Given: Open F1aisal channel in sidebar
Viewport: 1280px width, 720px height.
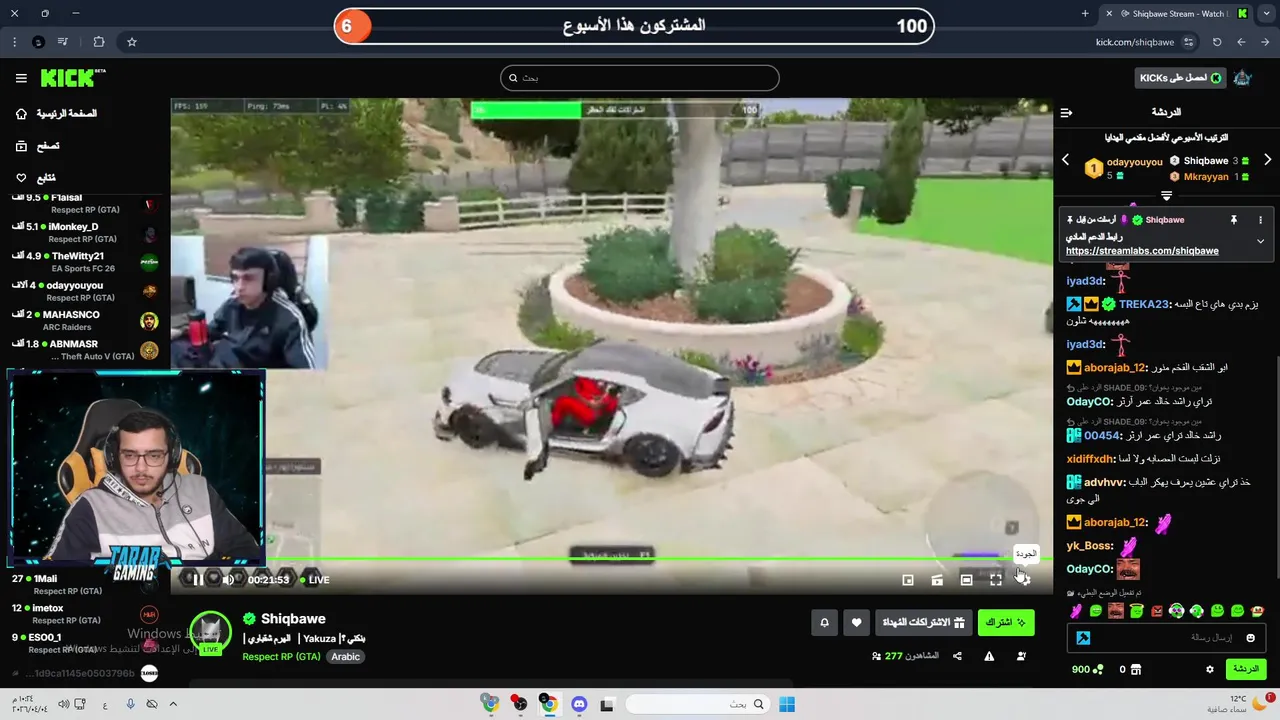Looking at the screenshot, I should click(x=85, y=204).
